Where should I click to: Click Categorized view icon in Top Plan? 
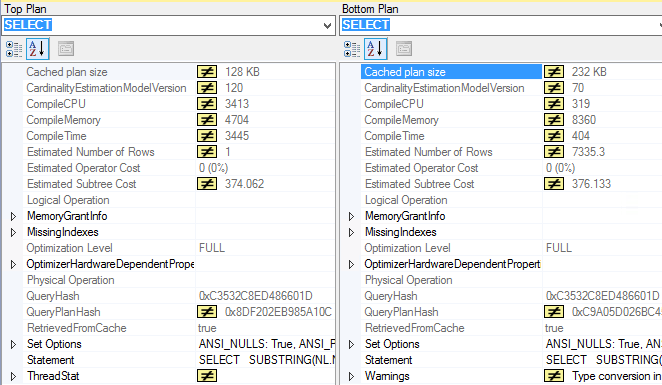click(14, 49)
